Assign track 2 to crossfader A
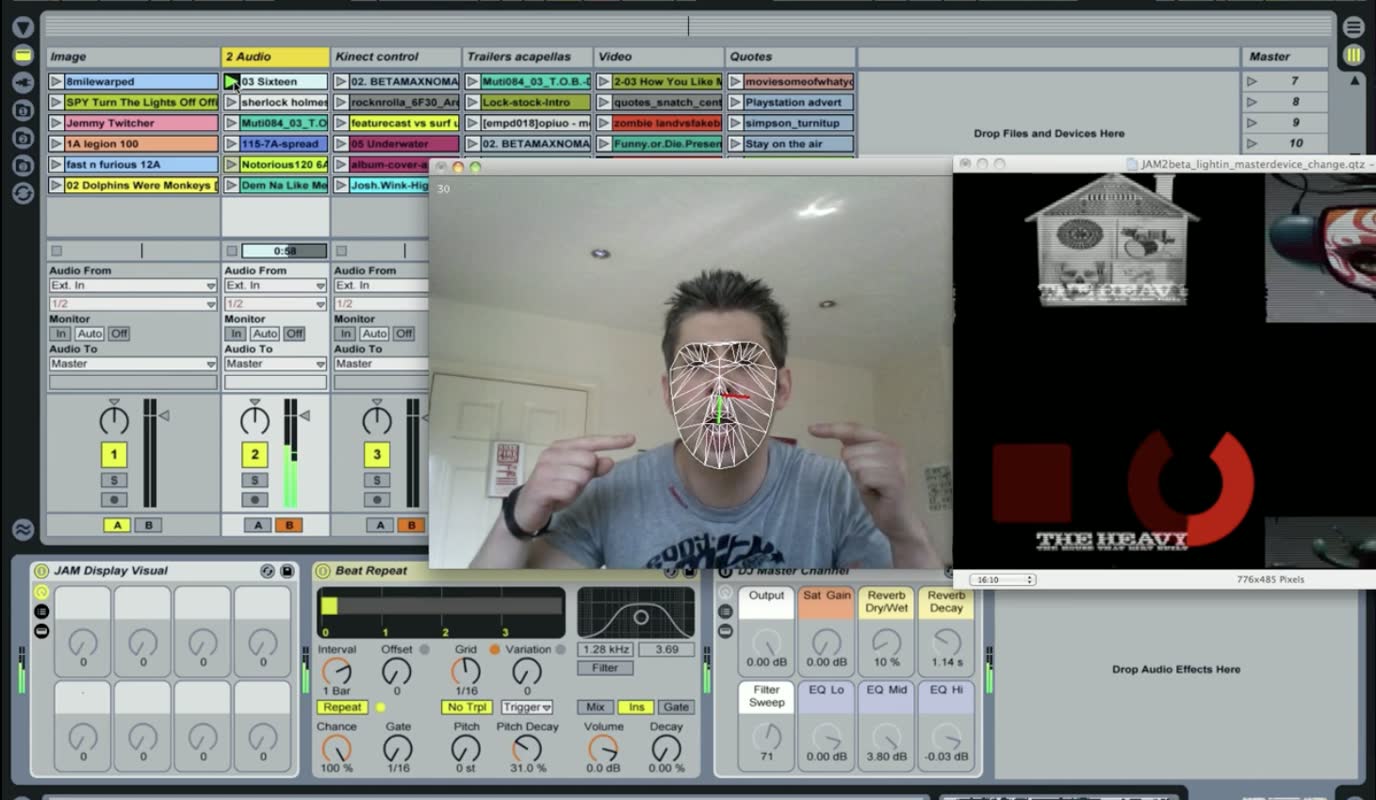1376x800 pixels. tap(259, 525)
